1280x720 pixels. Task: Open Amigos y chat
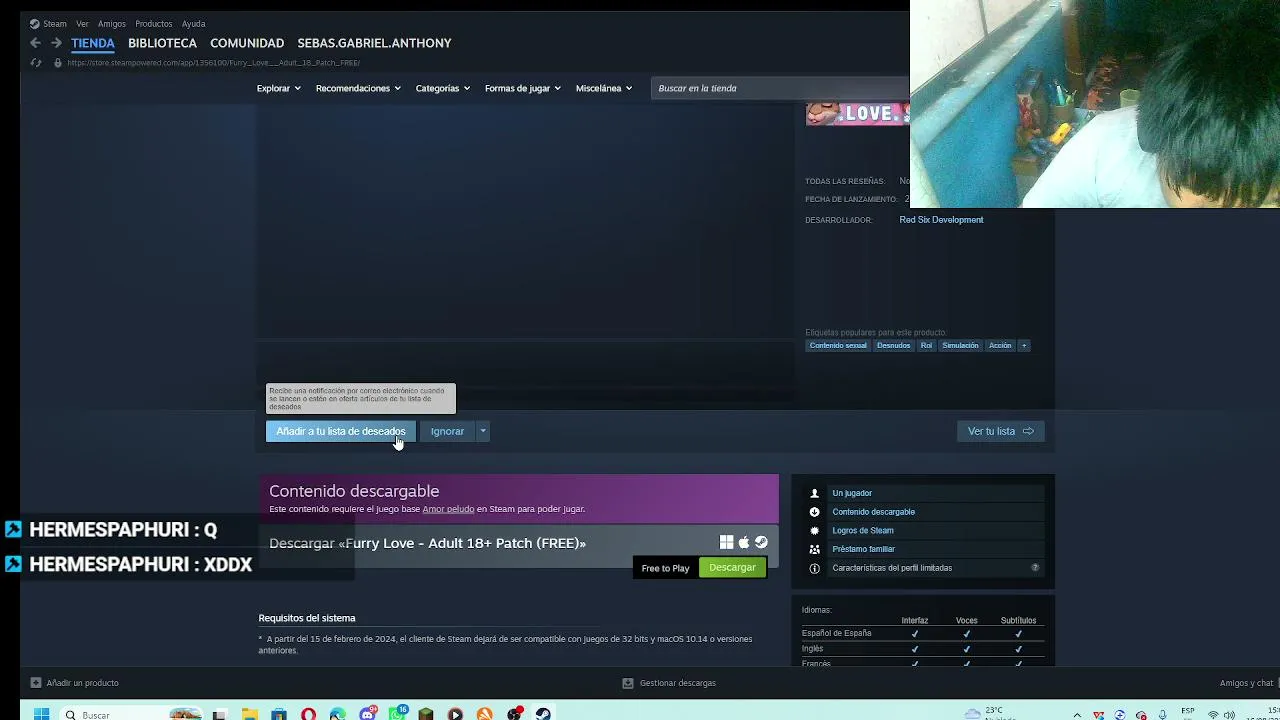[x=1246, y=683]
